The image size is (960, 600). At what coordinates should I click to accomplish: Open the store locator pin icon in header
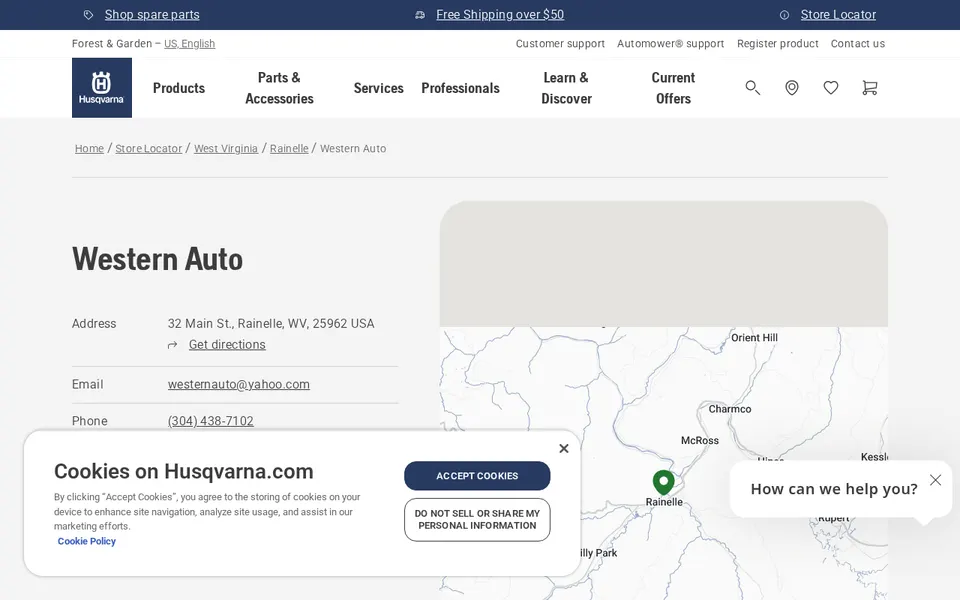(x=792, y=88)
